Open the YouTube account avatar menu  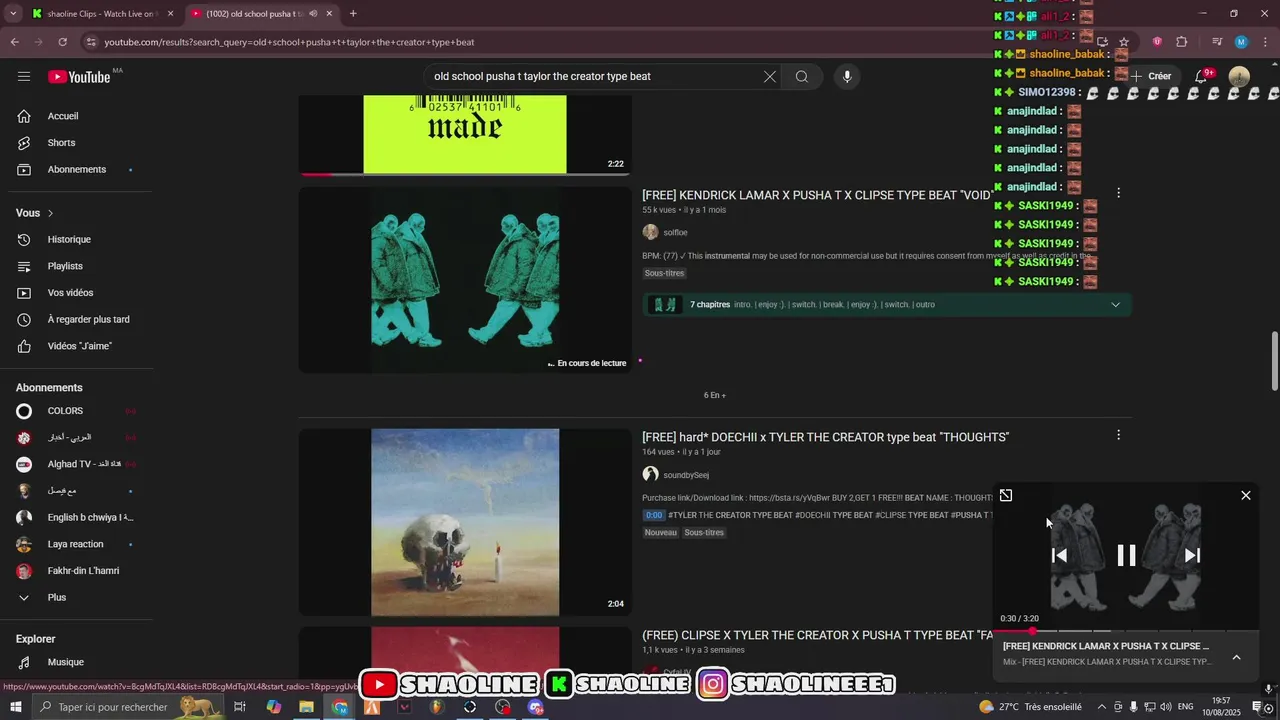pos(1239,77)
